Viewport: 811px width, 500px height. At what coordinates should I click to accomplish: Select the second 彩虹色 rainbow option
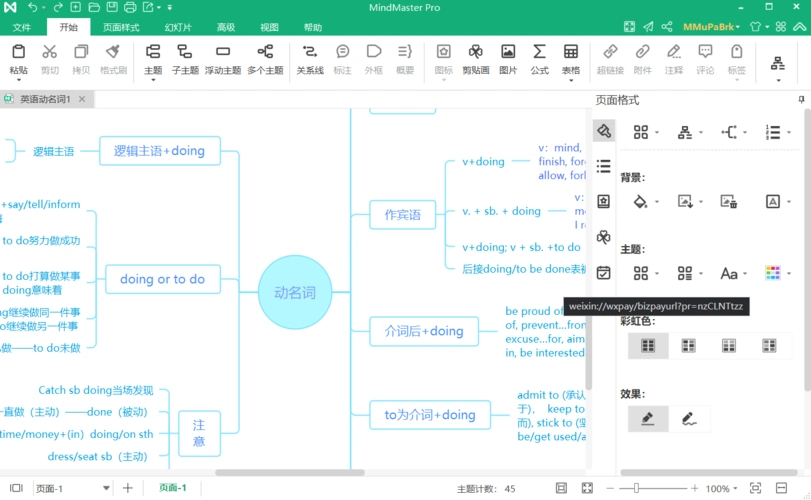[x=688, y=346]
